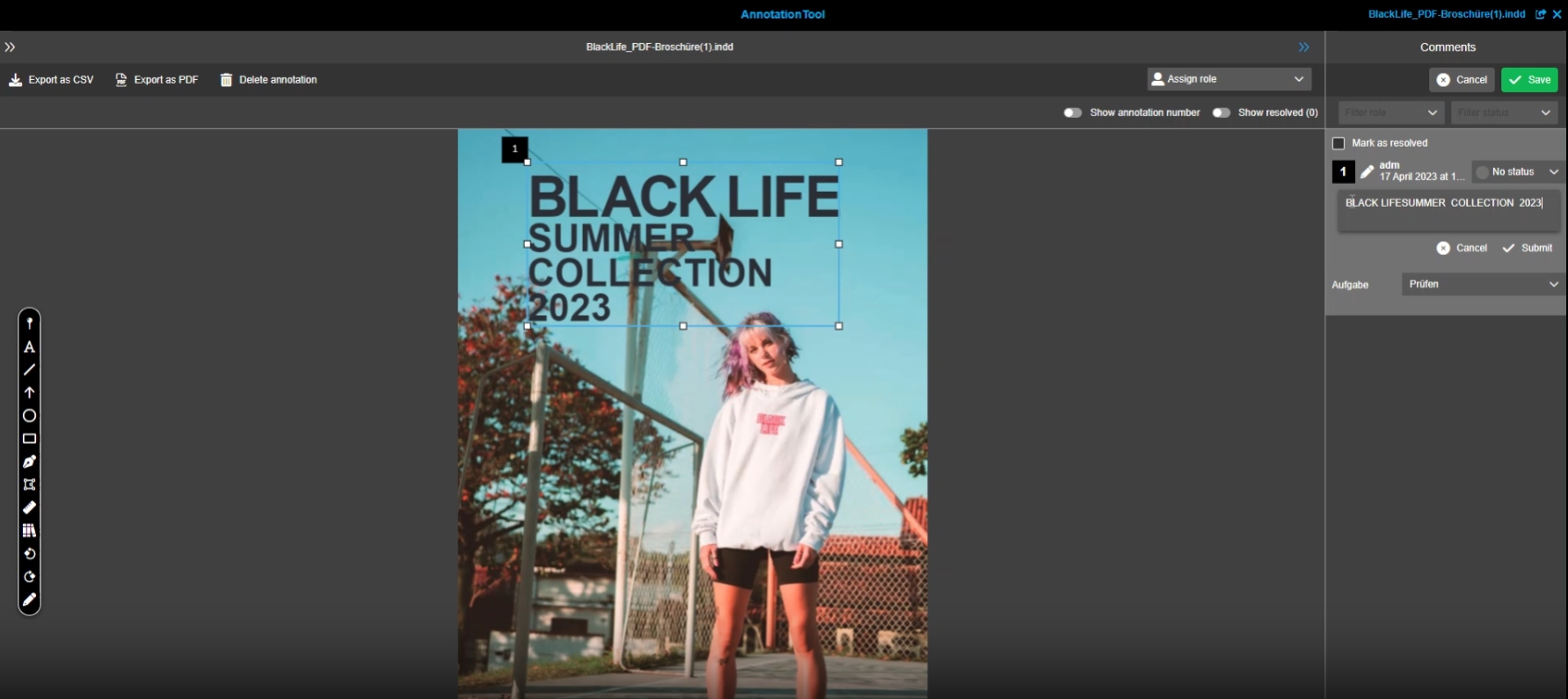This screenshot has height=699, width=1568.
Task: Click the trash icon to delete annotation
Action: coord(226,80)
